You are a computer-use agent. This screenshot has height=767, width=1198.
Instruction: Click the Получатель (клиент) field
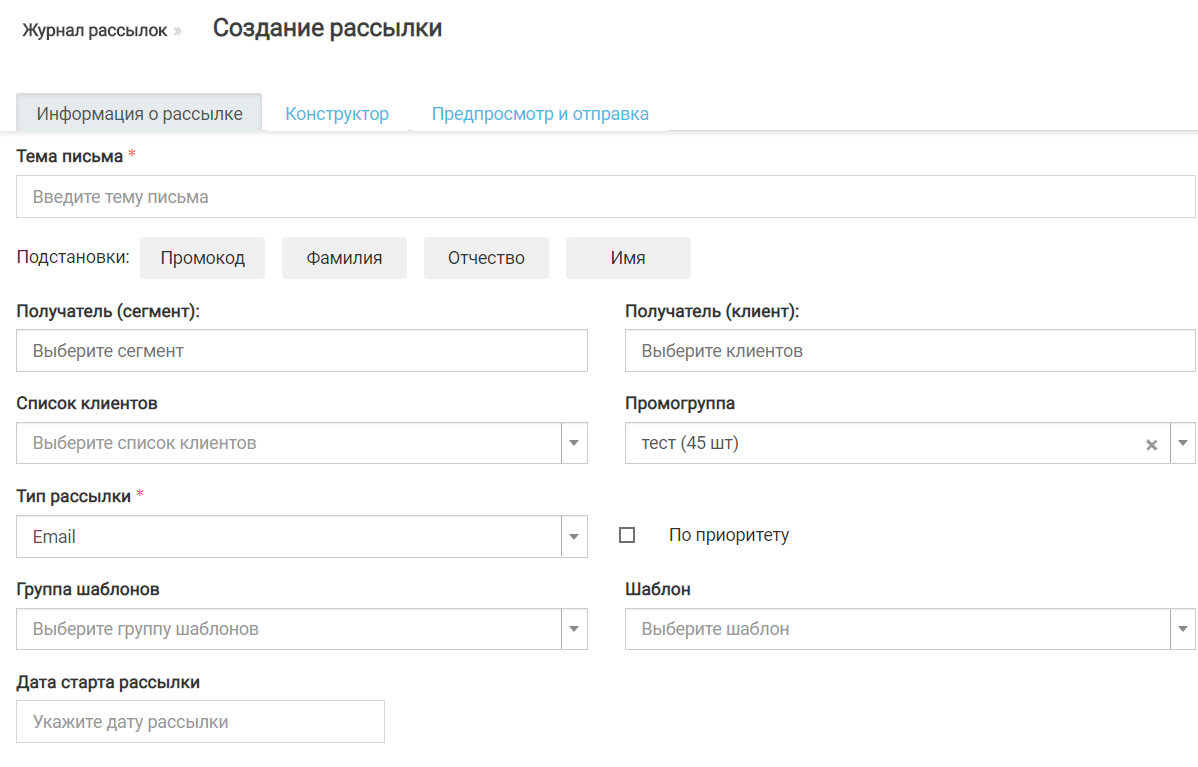(909, 351)
